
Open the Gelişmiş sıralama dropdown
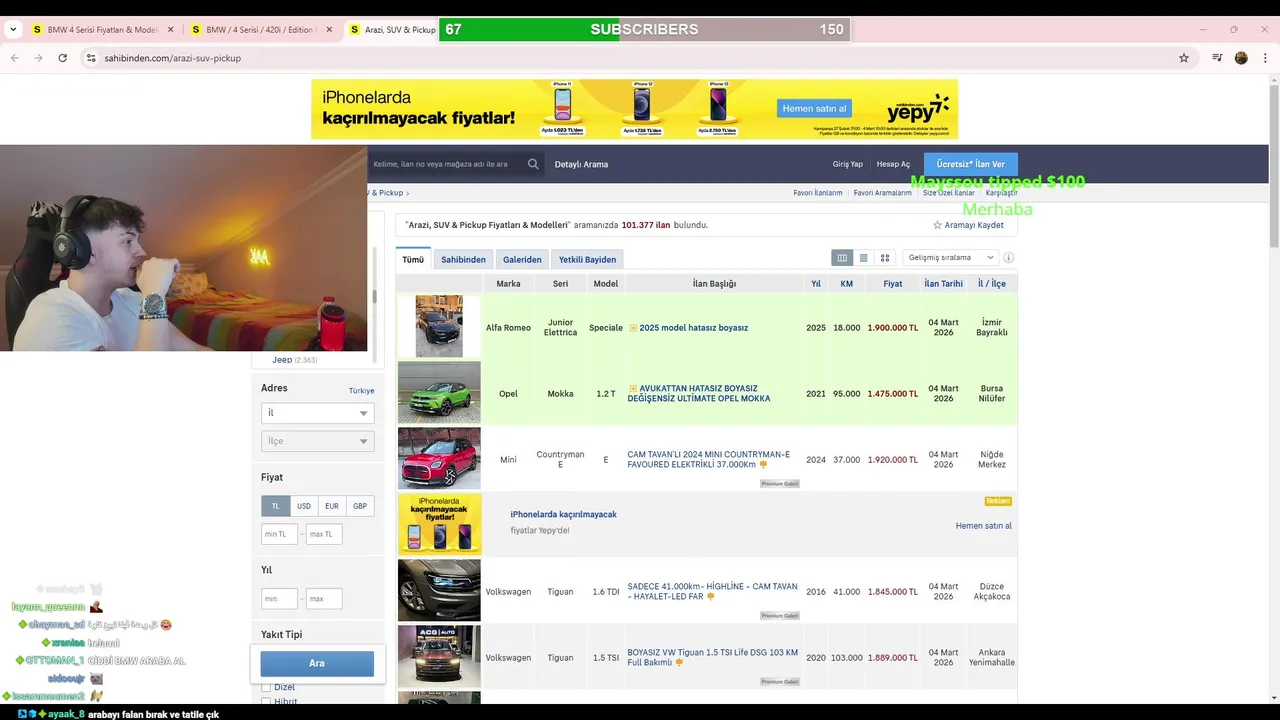949,258
